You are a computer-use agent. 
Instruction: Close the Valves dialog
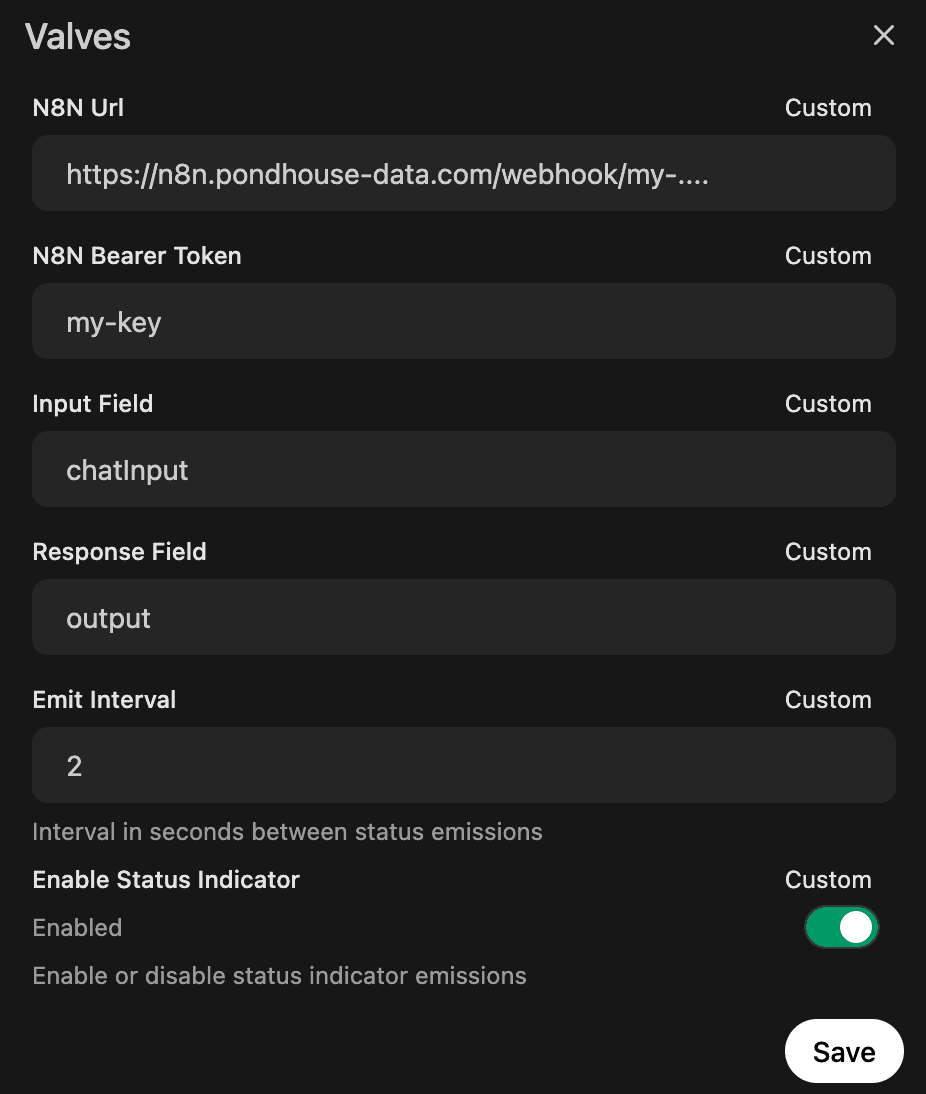point(884,35)
